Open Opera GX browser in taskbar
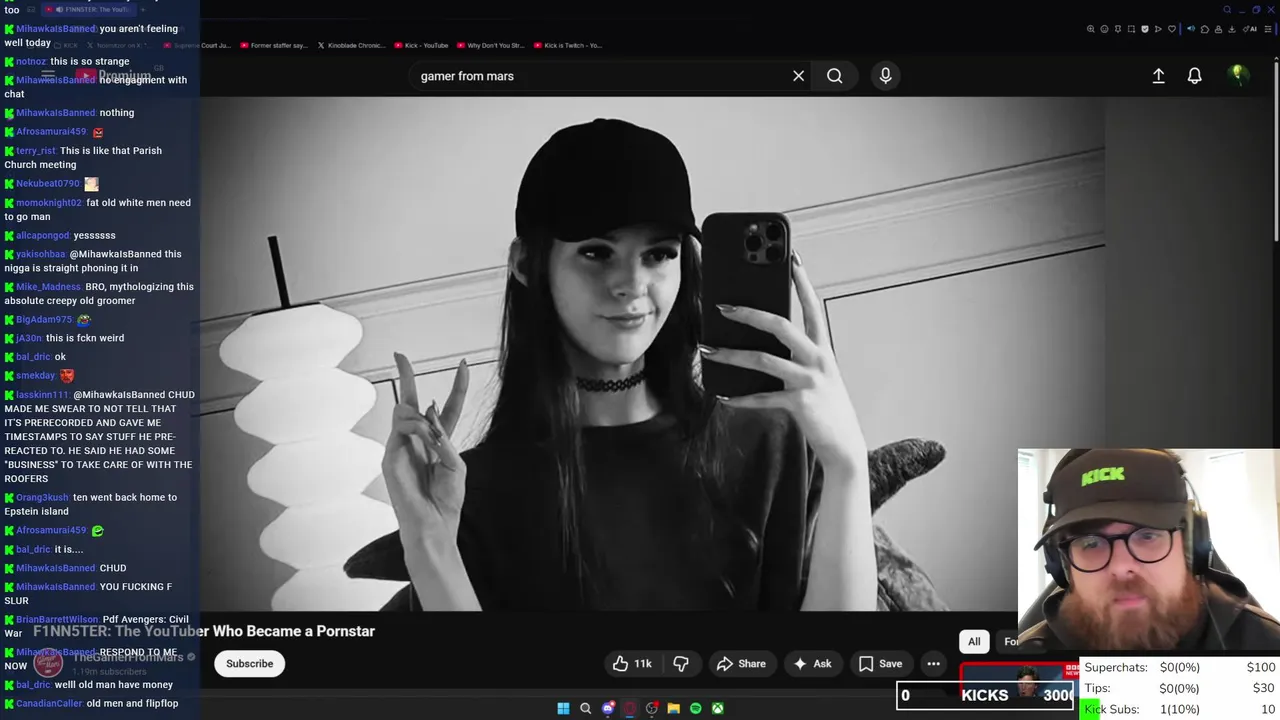Screen dimensions: 1280x720 click(630, 708)
